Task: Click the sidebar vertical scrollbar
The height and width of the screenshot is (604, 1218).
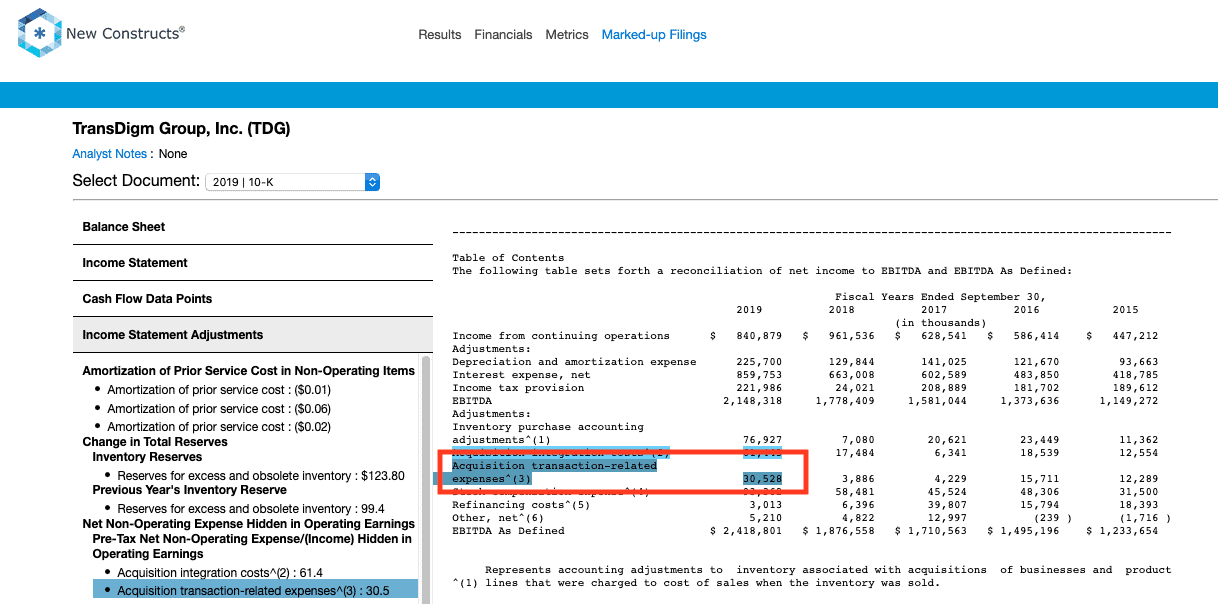Action: (x=426, y=480)
